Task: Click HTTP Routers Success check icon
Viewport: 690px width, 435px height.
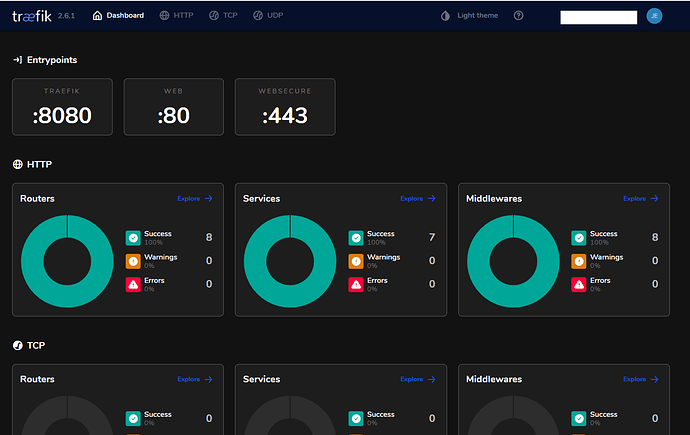Action: point(133,238)
